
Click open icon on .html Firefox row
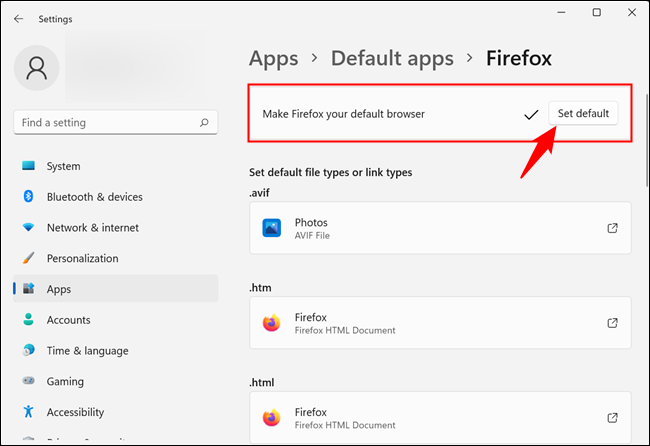(x=612, y=417)
